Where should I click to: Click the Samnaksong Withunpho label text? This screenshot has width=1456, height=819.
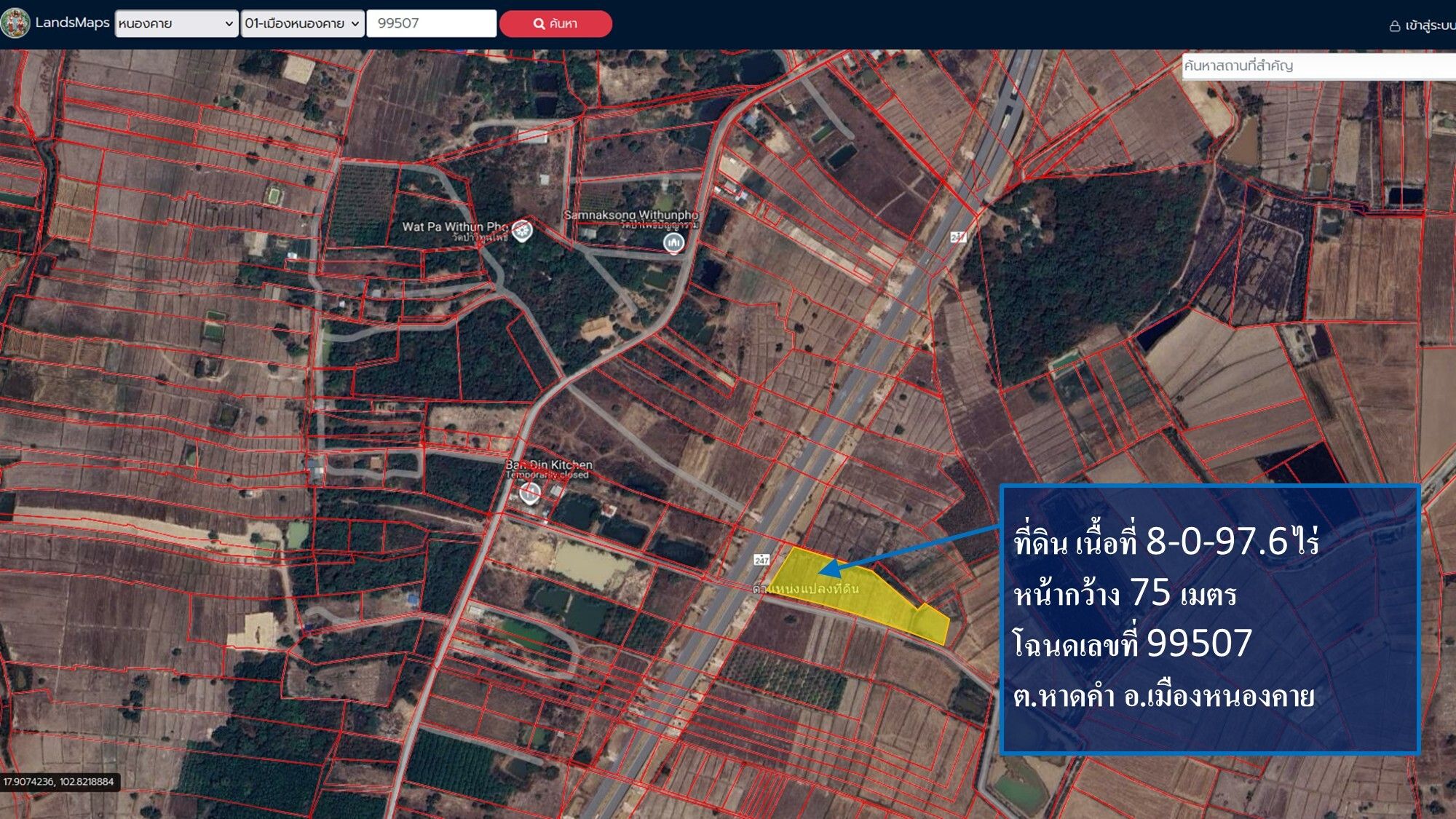pyautogui.click(x=630, y=215)
